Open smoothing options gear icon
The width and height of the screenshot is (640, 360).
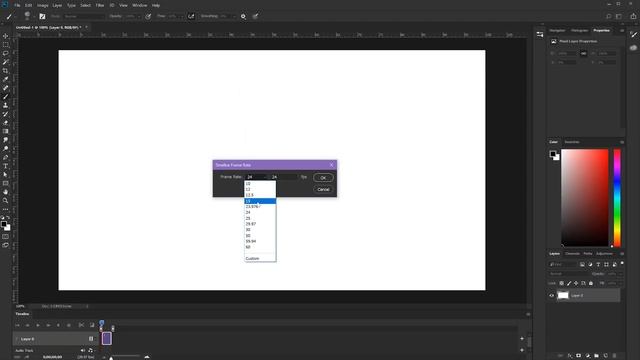[243, 16]
